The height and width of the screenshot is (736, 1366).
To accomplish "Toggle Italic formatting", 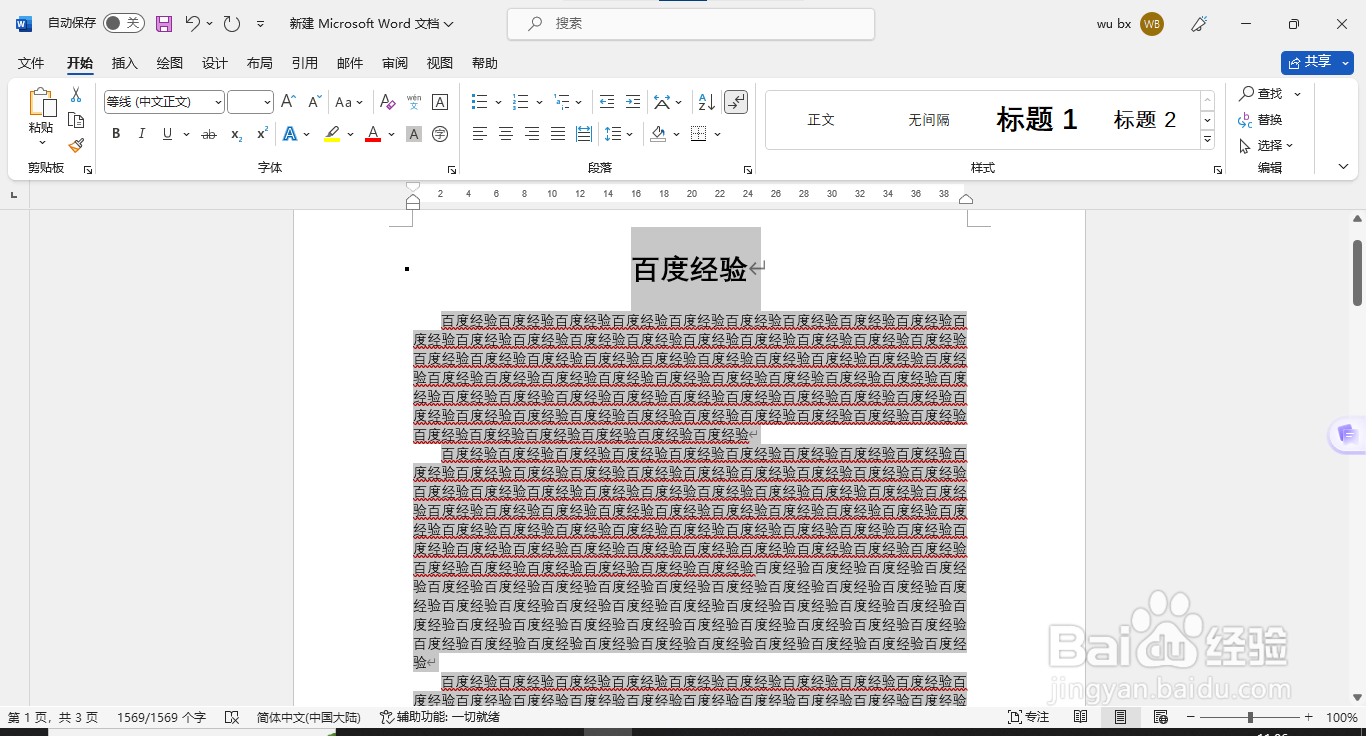I will [141, 134].
